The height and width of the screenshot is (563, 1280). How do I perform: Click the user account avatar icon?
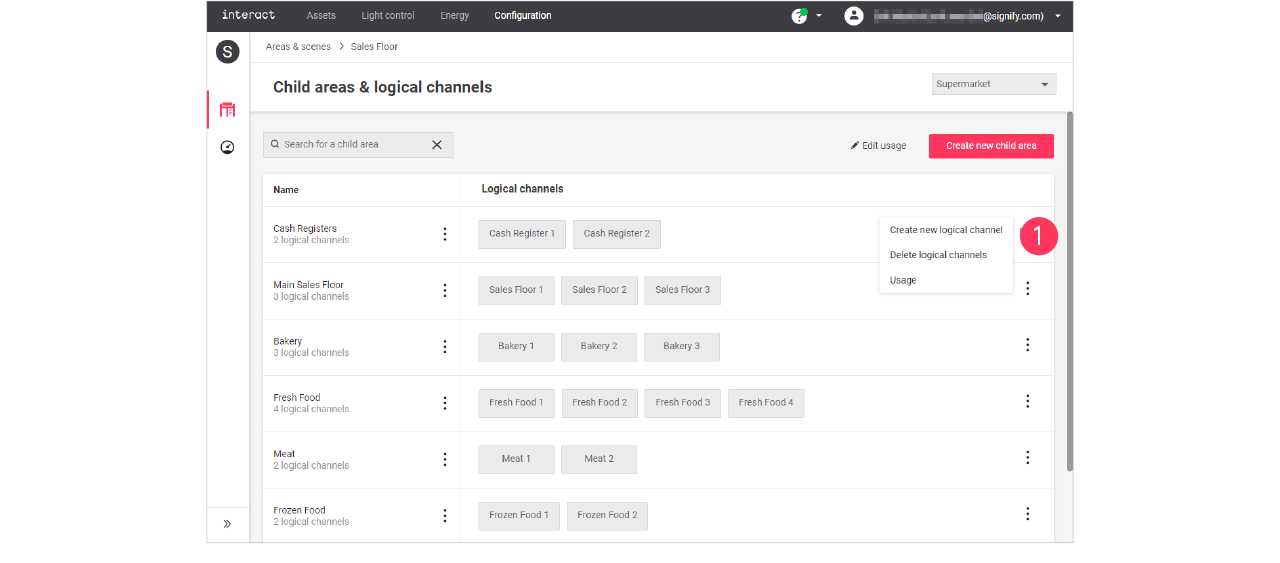pos(853,16)
